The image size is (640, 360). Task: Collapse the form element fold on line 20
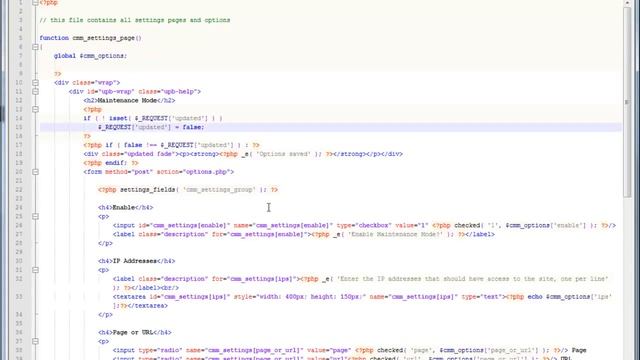36,172
